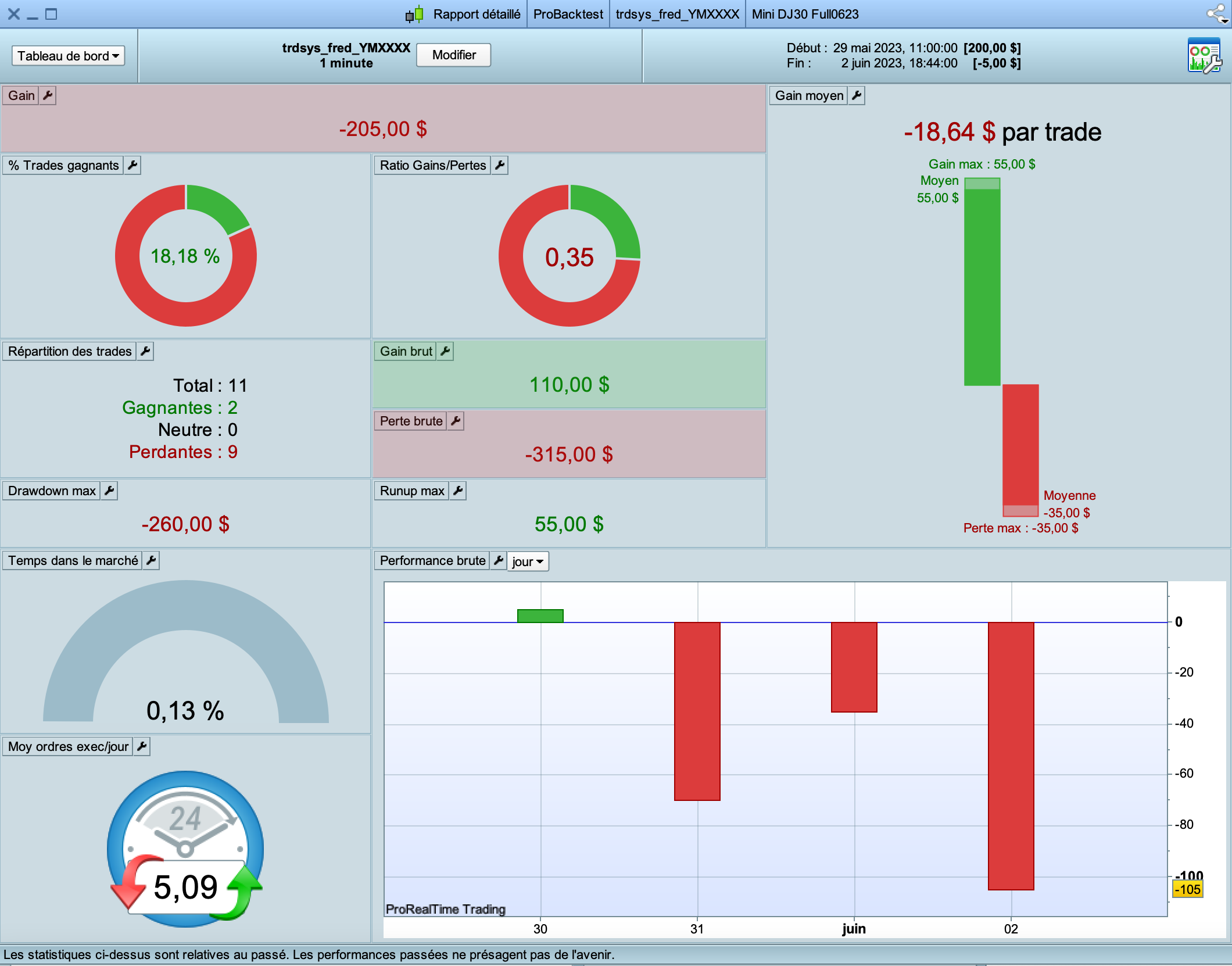Click the Gain brut label button
Image resolution: width=1232 pixels, height=966 pixels.
tap(406, 351)
